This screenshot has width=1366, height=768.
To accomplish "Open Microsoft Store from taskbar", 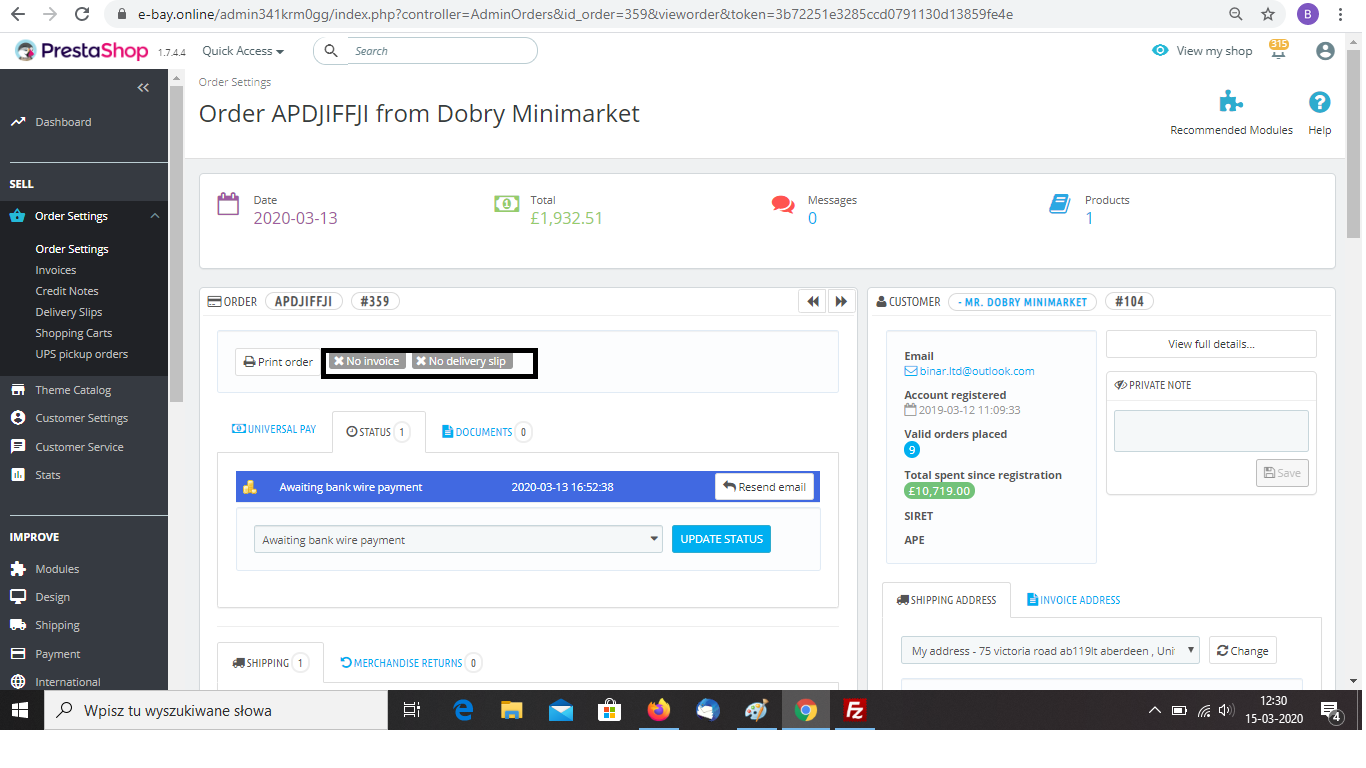I will point(609,710).
